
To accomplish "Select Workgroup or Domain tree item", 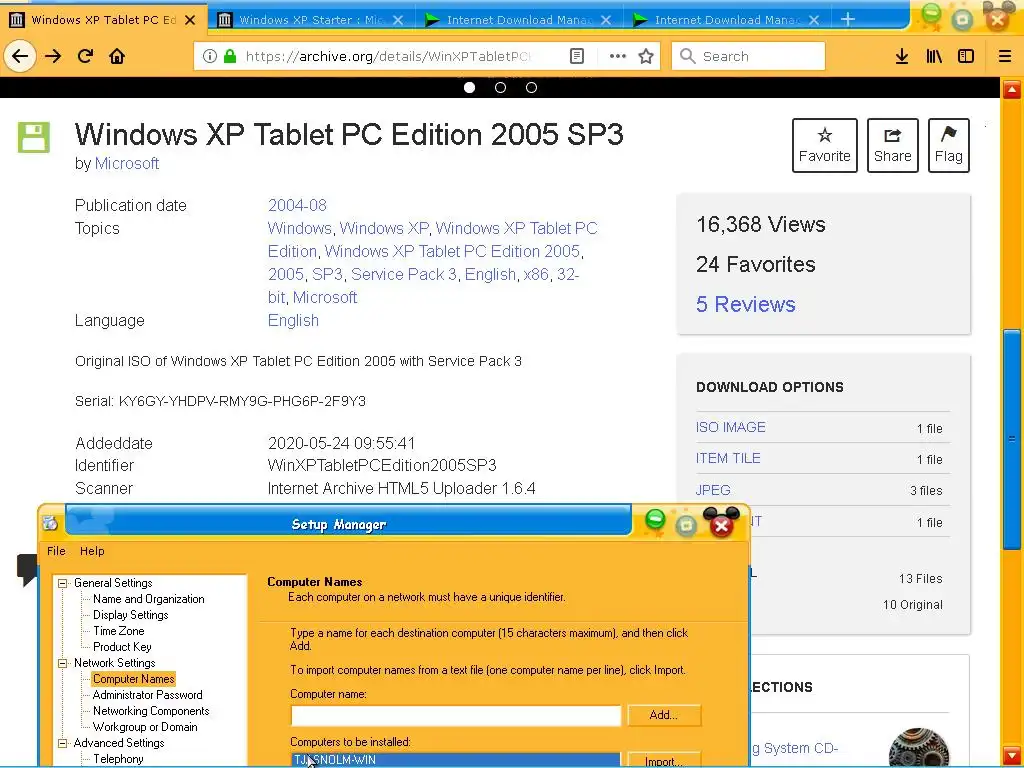I will tap(145, 727).
